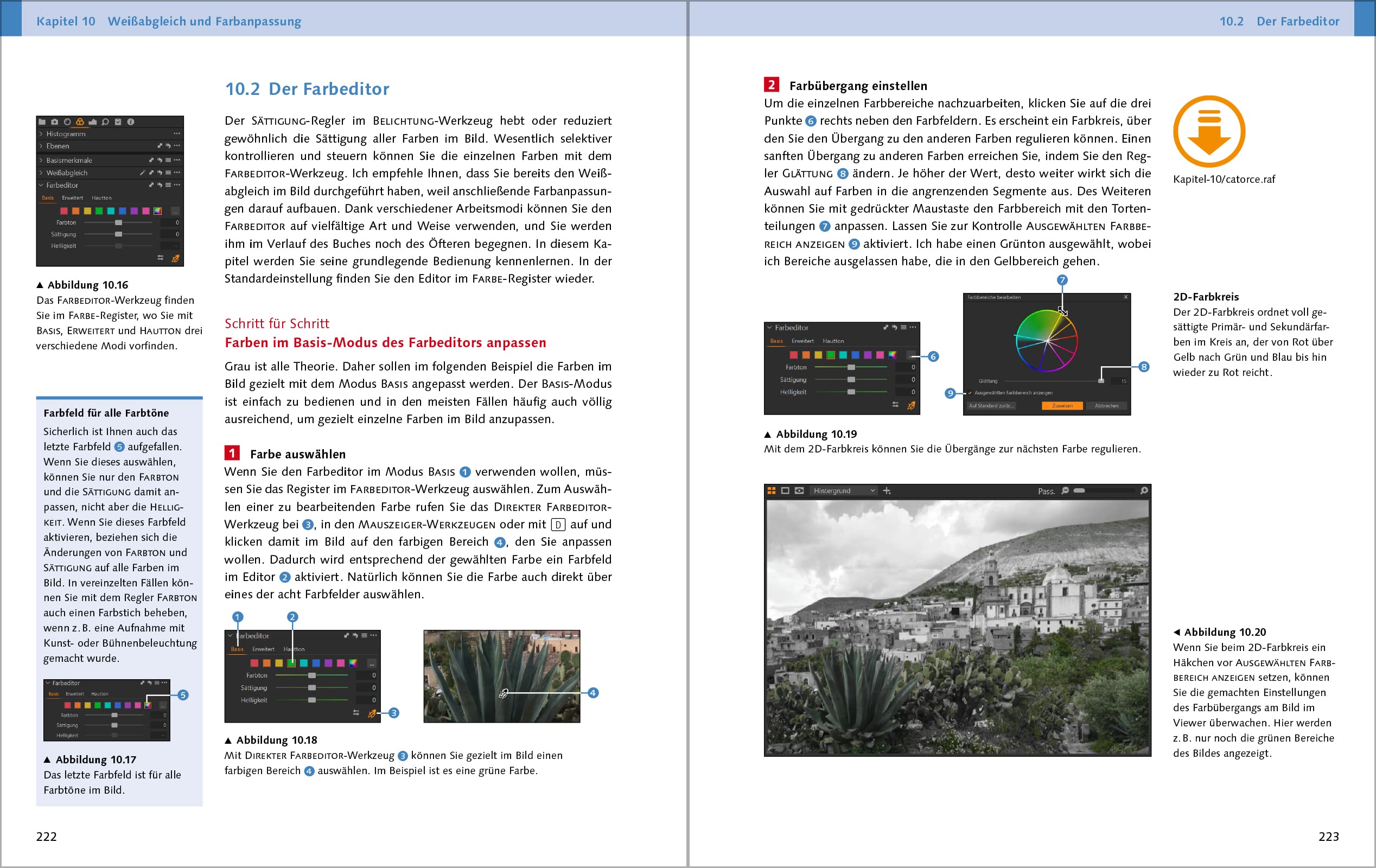Click the zoom-in magnifier in the viewer toolbar
This screenshot has height=868, width=1376.
[1144, 491]
